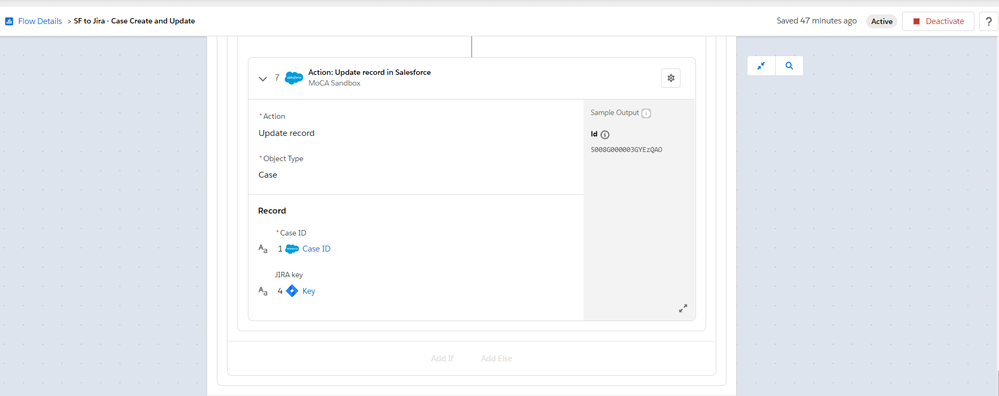Click the Sample Output info icon

point(646,113)
